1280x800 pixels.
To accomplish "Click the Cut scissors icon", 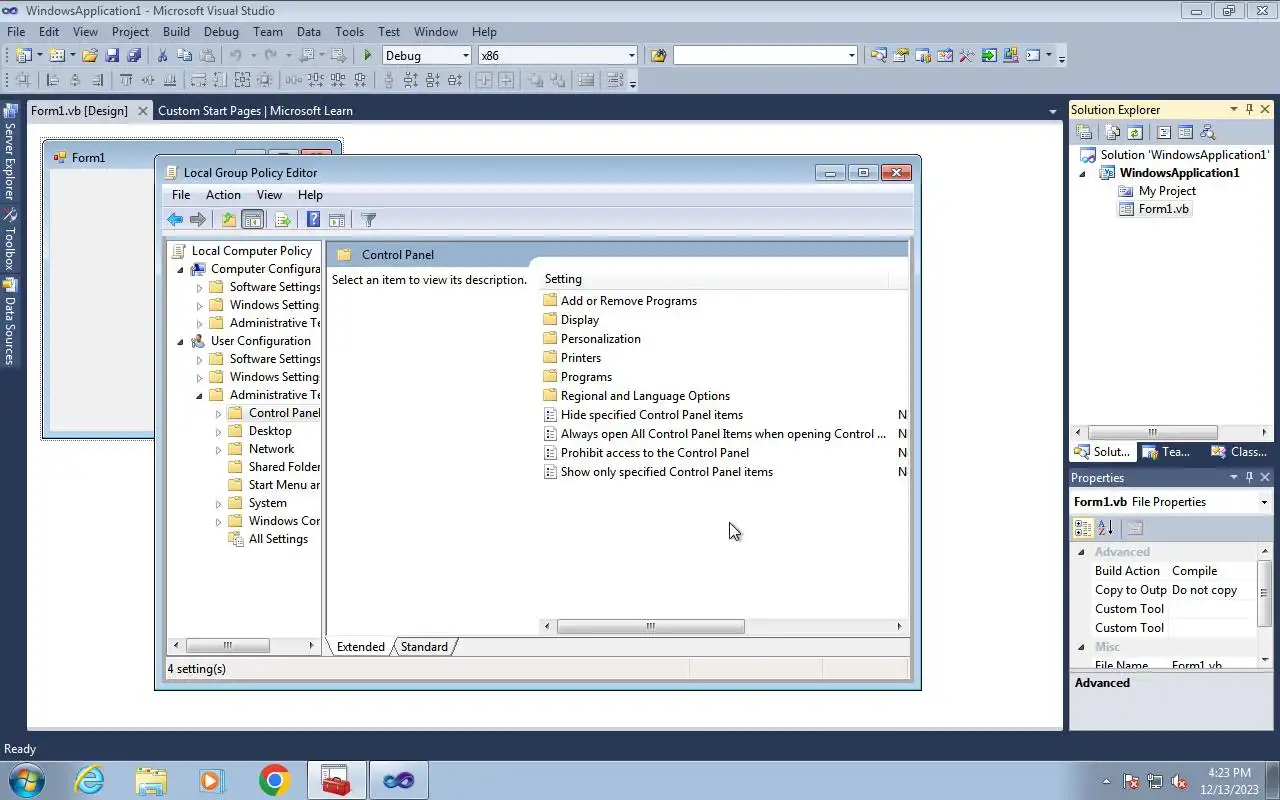I will 162,56.
